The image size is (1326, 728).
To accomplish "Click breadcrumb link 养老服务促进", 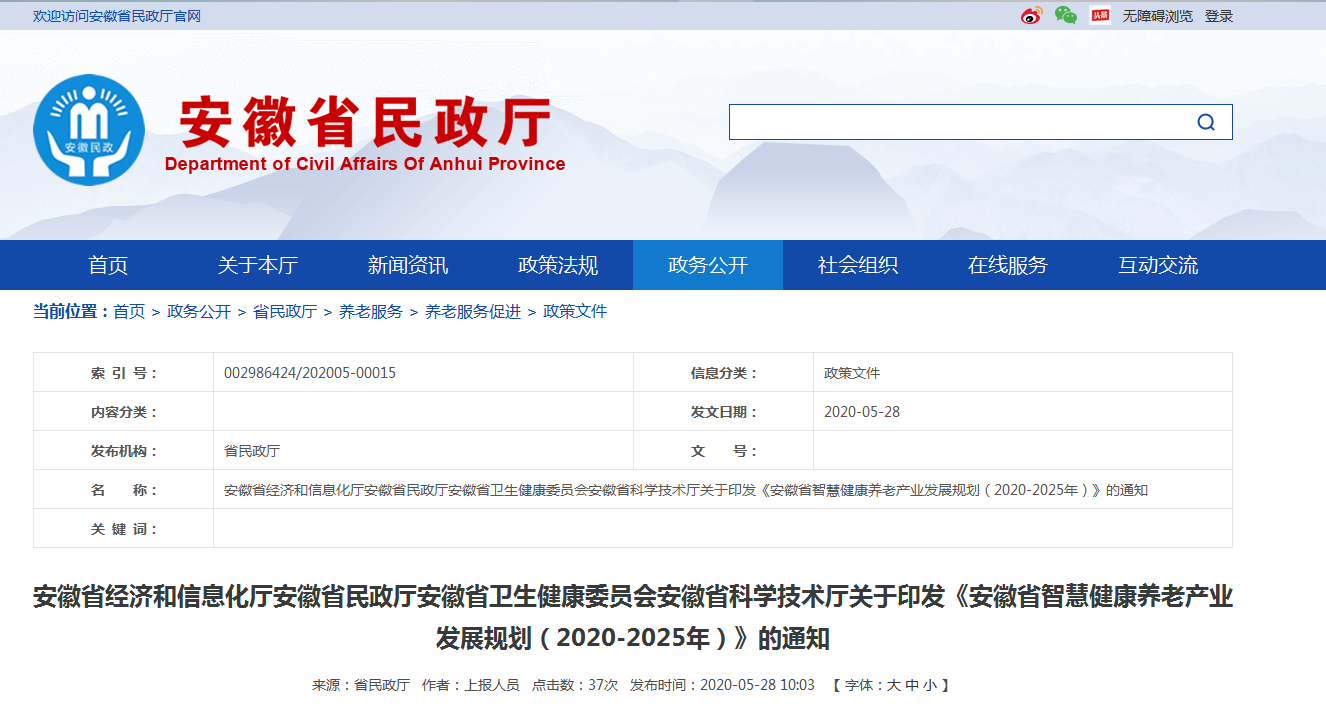I will (x=473, y=312).
